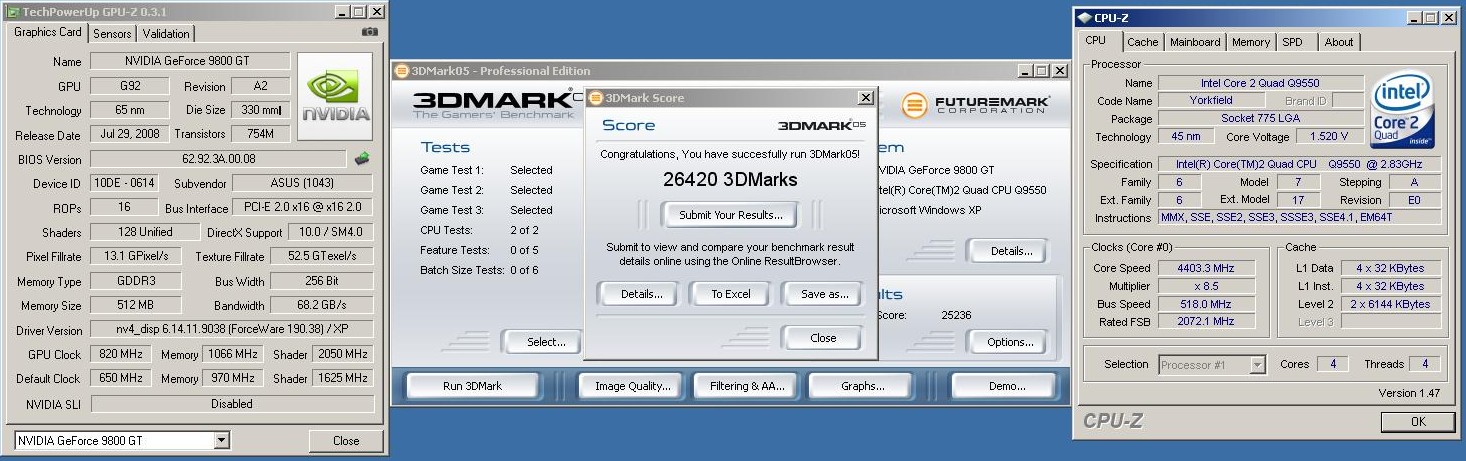The image size is (1466, 461).
Task: Click the GPU-Z screenshot camera icon
Action: pos(370,32)
